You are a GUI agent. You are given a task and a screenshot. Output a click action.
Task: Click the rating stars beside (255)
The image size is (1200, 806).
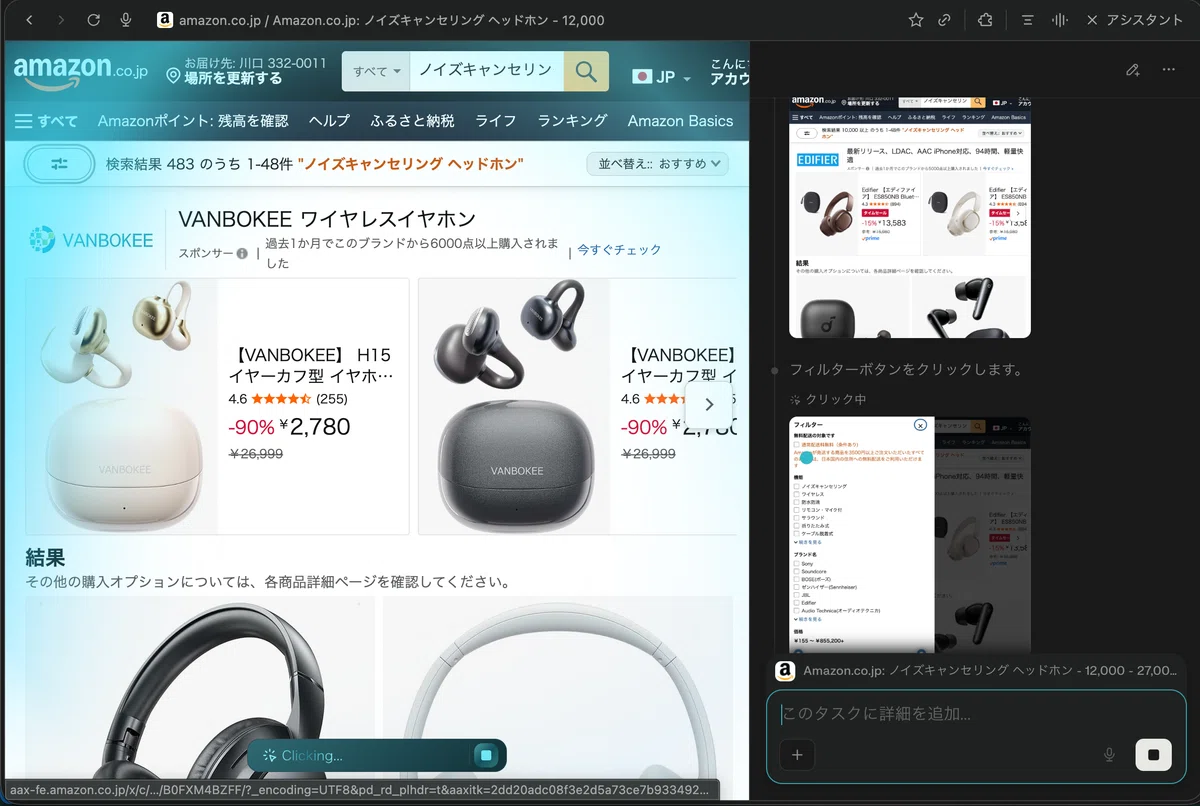pyautogui.click(x=282, y=399)
